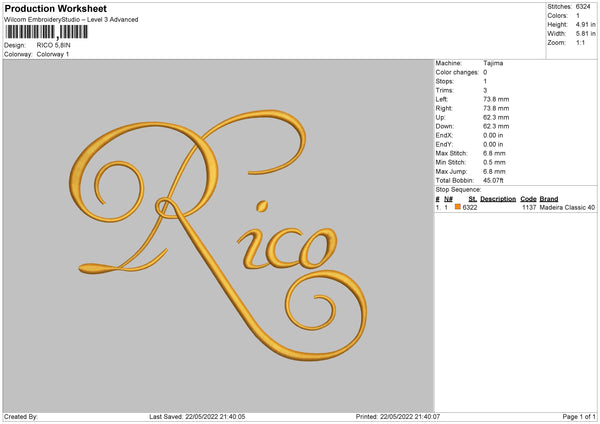This screenshot has height=424, width=600.
Task: Click the Brand column header
Action: [550, 199]
